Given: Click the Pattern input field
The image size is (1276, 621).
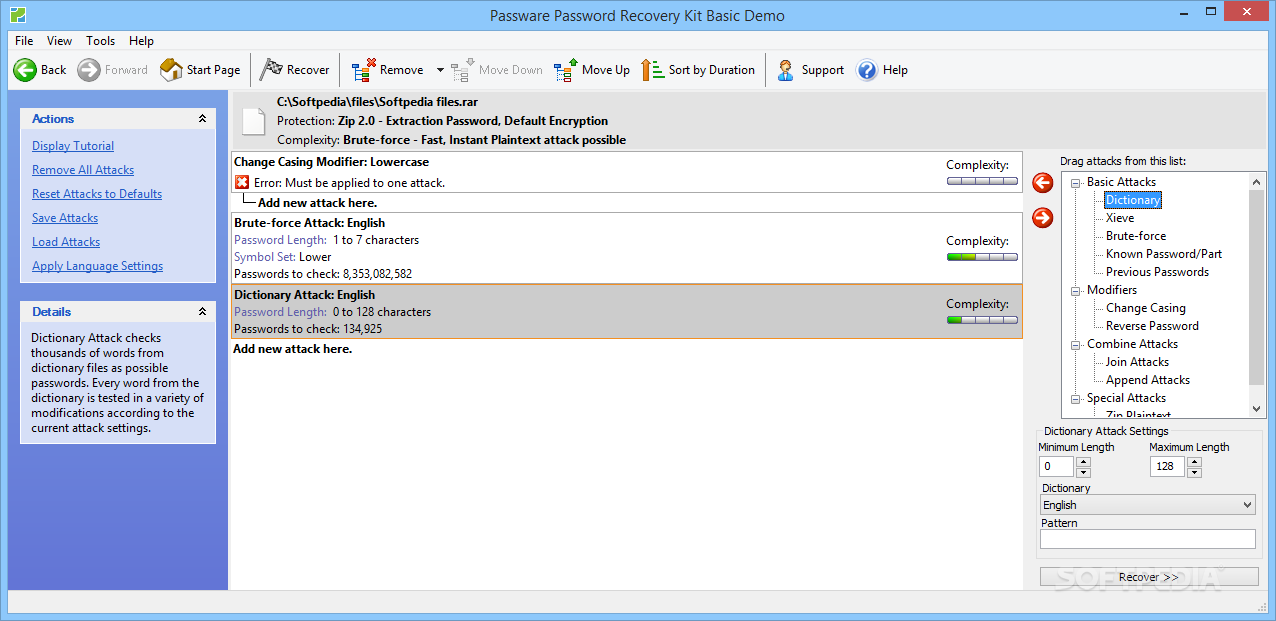Looking at the screenshot, I should [1148, 539].
